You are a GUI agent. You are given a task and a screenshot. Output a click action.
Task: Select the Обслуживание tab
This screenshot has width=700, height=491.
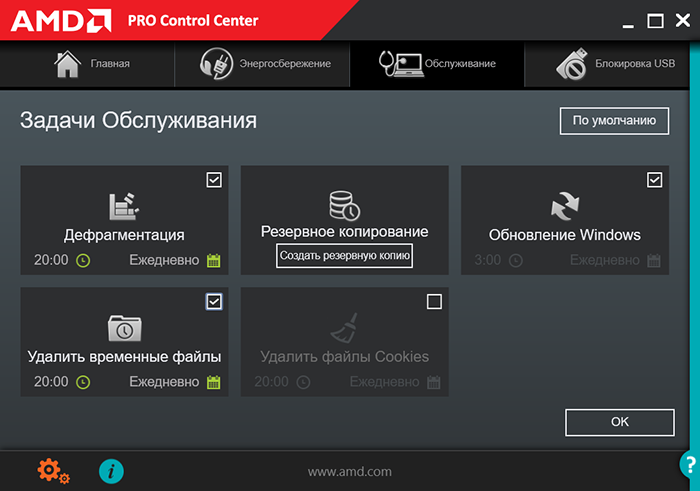pyautogui.click(x=437, y=64)
